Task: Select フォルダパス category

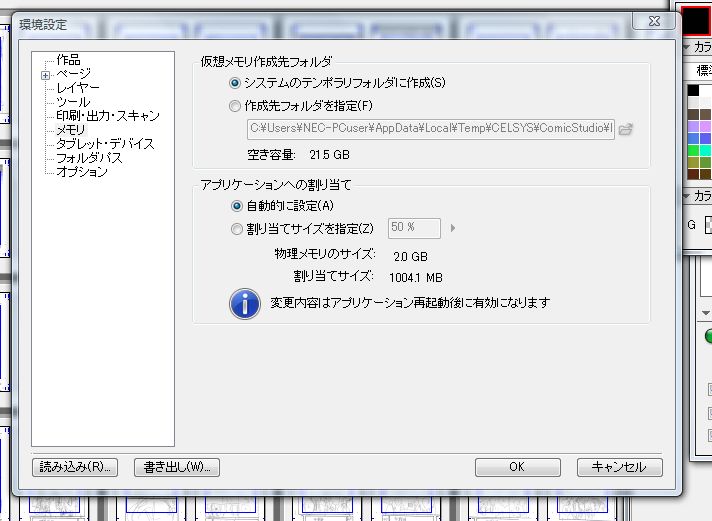Action: (x=89, y=158)
